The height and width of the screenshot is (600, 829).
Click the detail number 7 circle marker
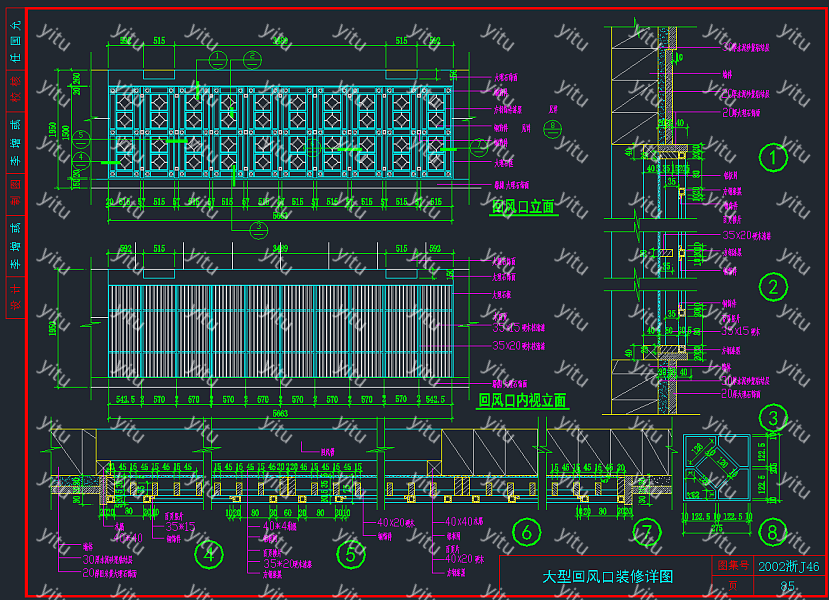pos(647,532)
